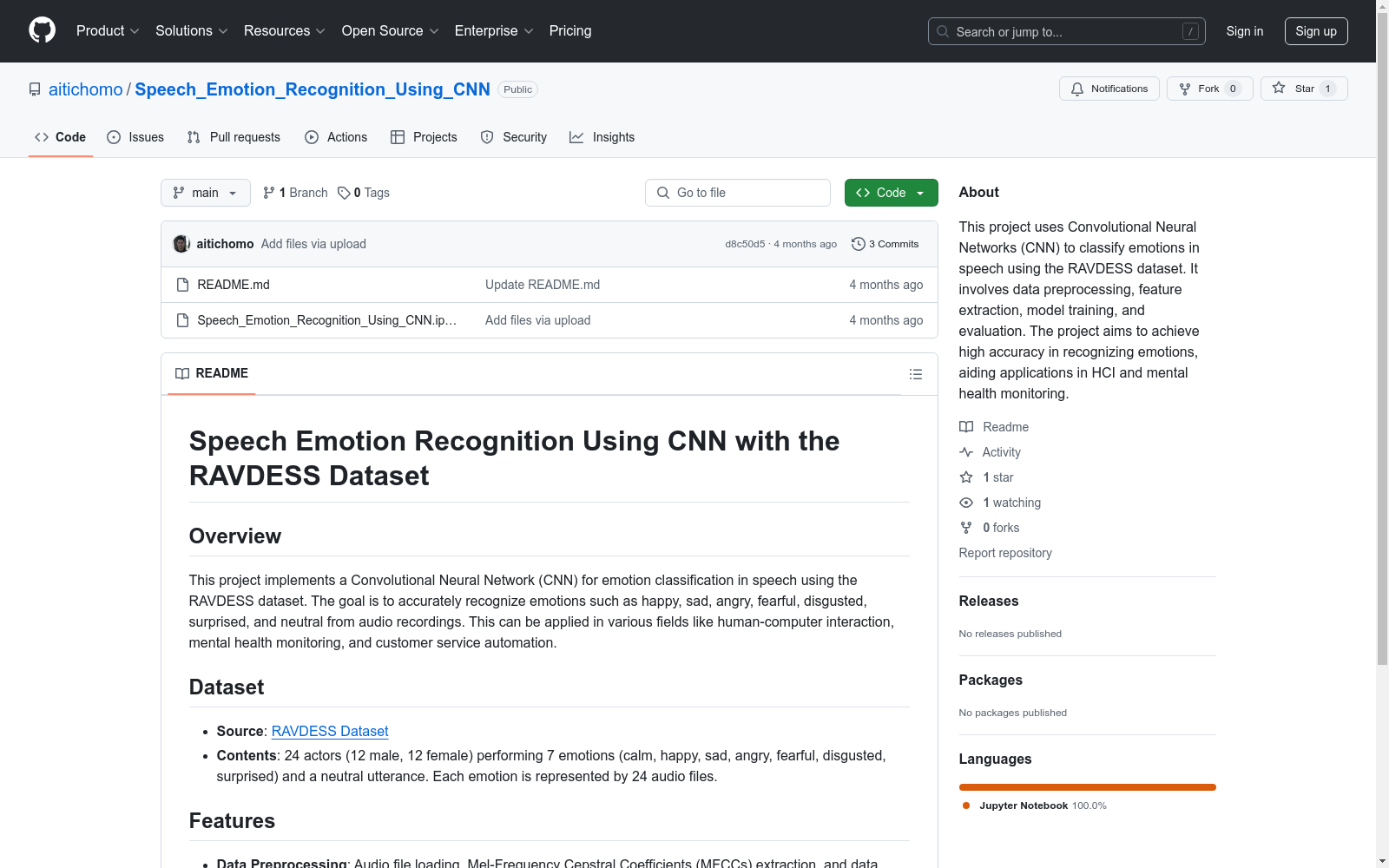Click 'Add files via upload' in header commit
This screenshot has width=1389, height=868.
click(x=313, y=244)
